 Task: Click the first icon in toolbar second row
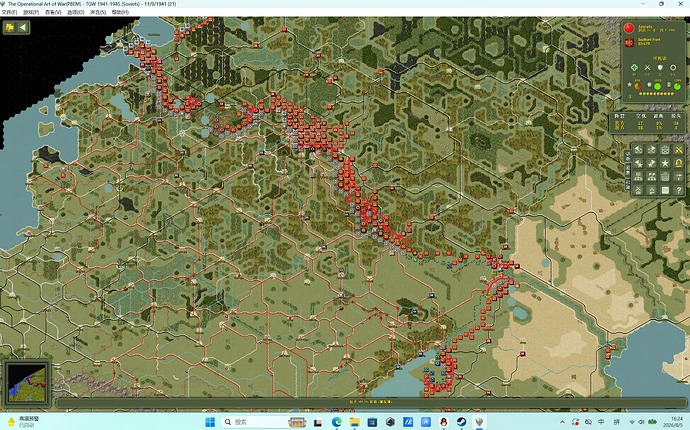(x=638, y=163)
